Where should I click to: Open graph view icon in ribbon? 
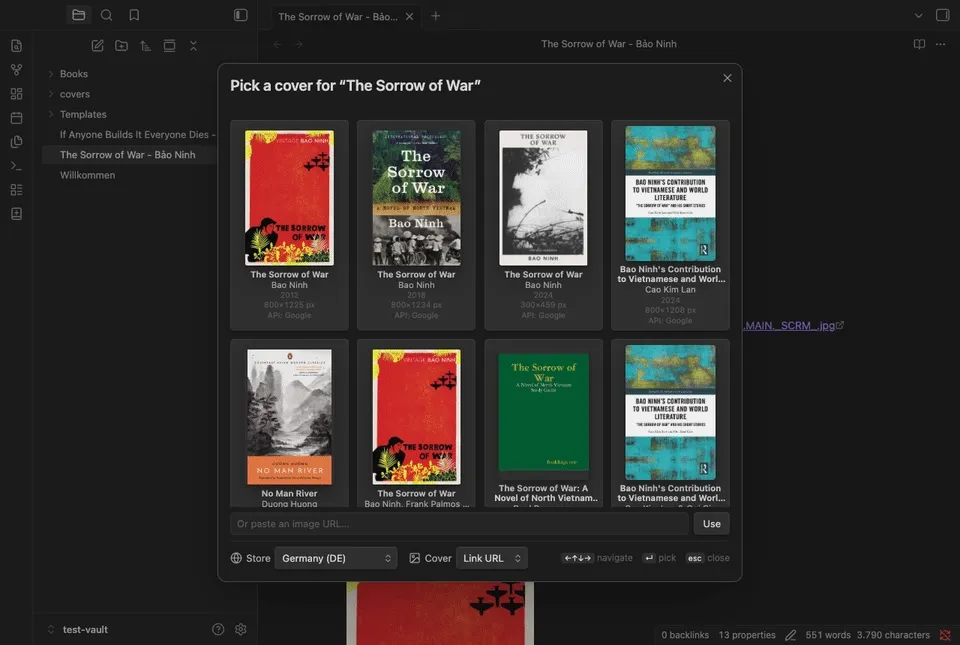tap(17, 70)
